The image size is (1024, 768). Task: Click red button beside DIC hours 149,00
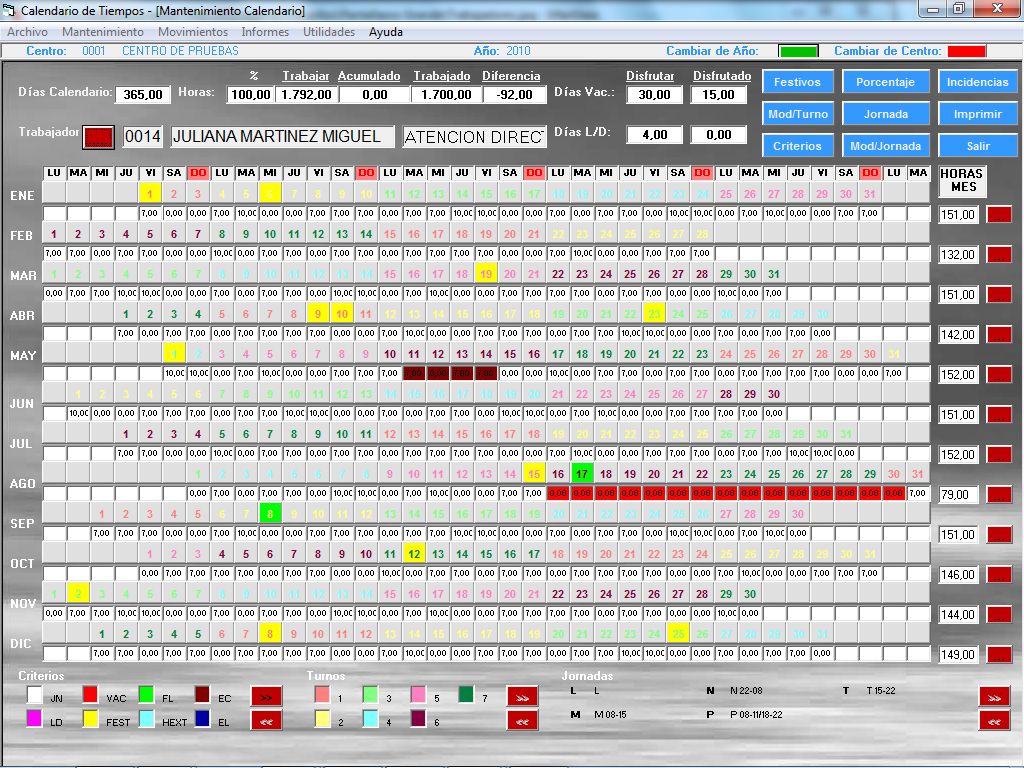[x=999, y=654]
